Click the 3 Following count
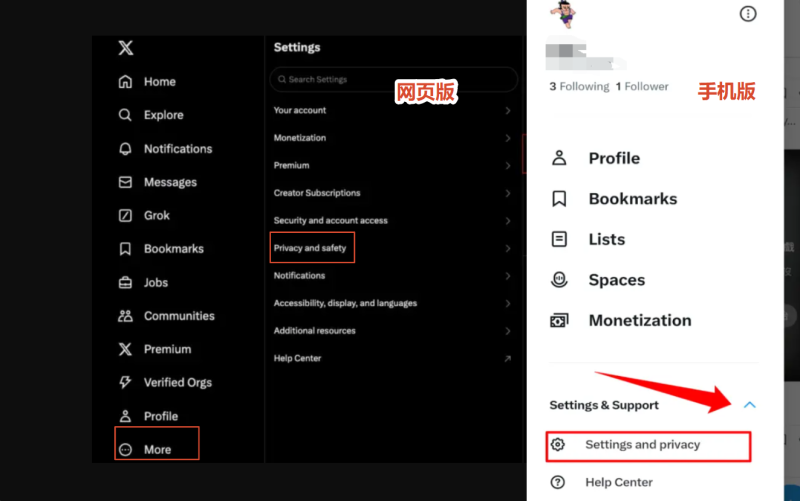 (x=579, y=87)
